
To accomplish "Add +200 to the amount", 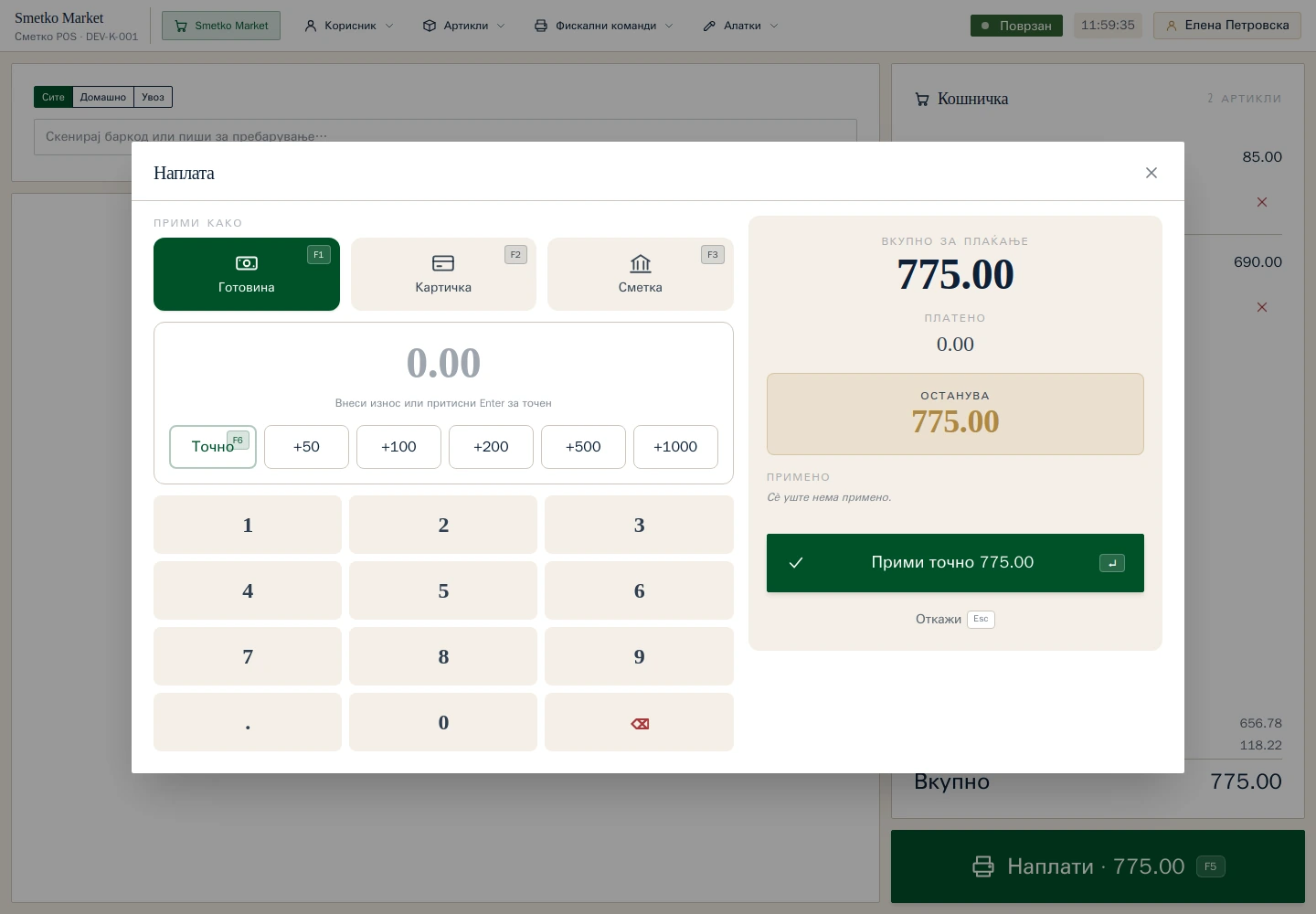I will [491, 447].
